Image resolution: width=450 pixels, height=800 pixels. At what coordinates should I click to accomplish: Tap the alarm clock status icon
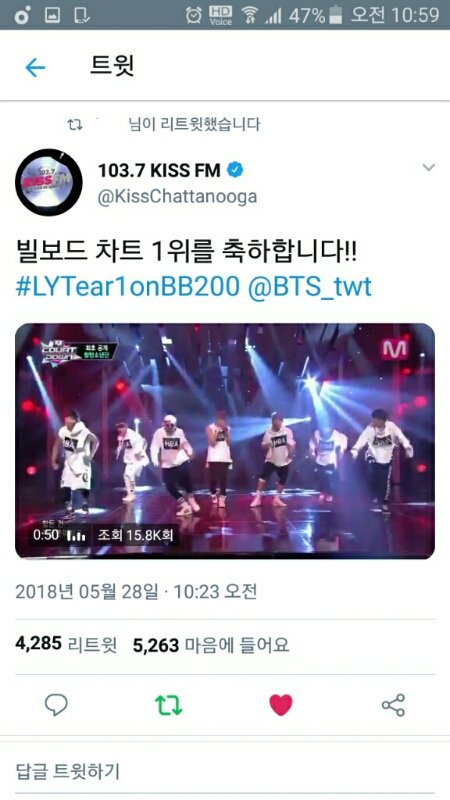(194, 15)
